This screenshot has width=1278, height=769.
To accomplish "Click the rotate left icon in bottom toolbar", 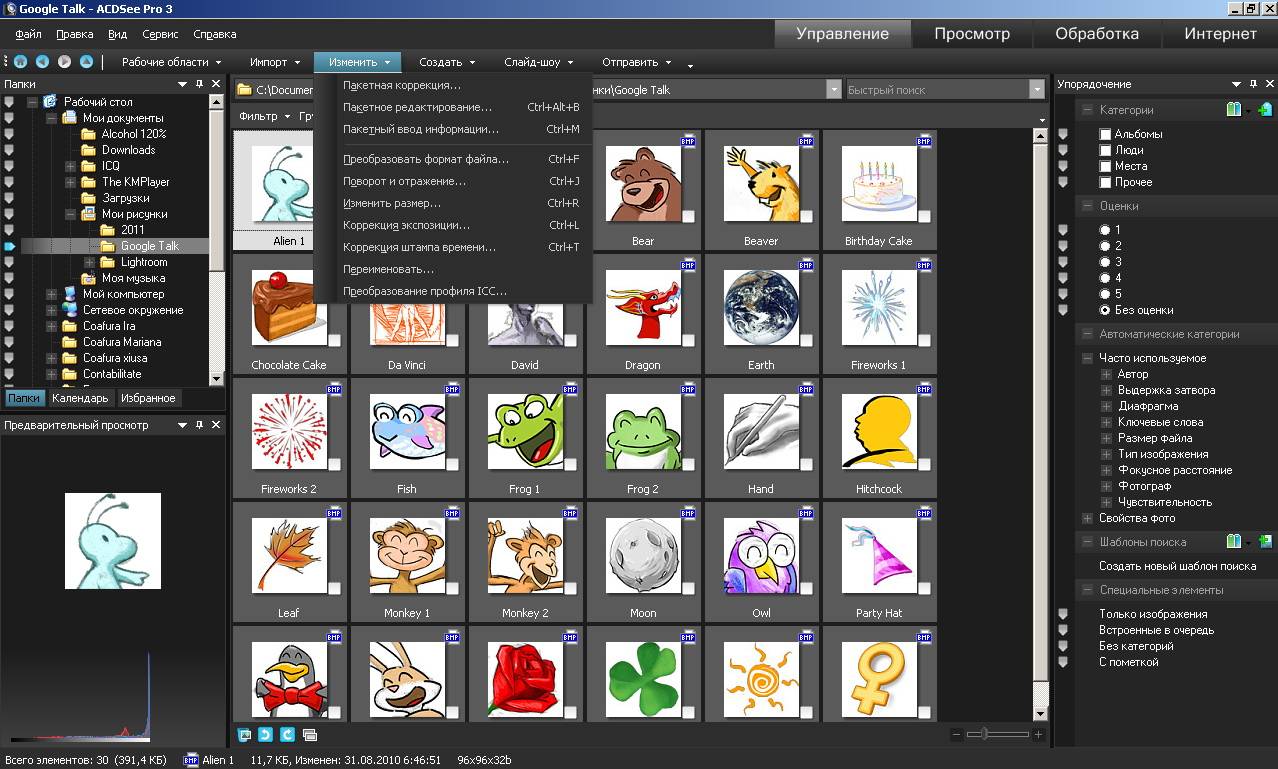I will (x=265, y=735).
